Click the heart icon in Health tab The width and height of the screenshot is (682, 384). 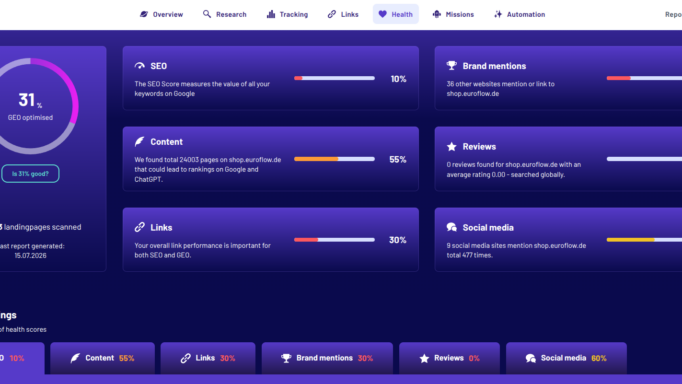[382, 14]
